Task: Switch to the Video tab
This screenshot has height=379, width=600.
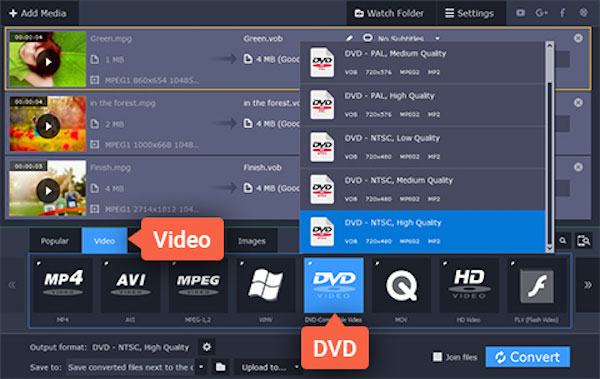Action: click(x=104, y=241)
